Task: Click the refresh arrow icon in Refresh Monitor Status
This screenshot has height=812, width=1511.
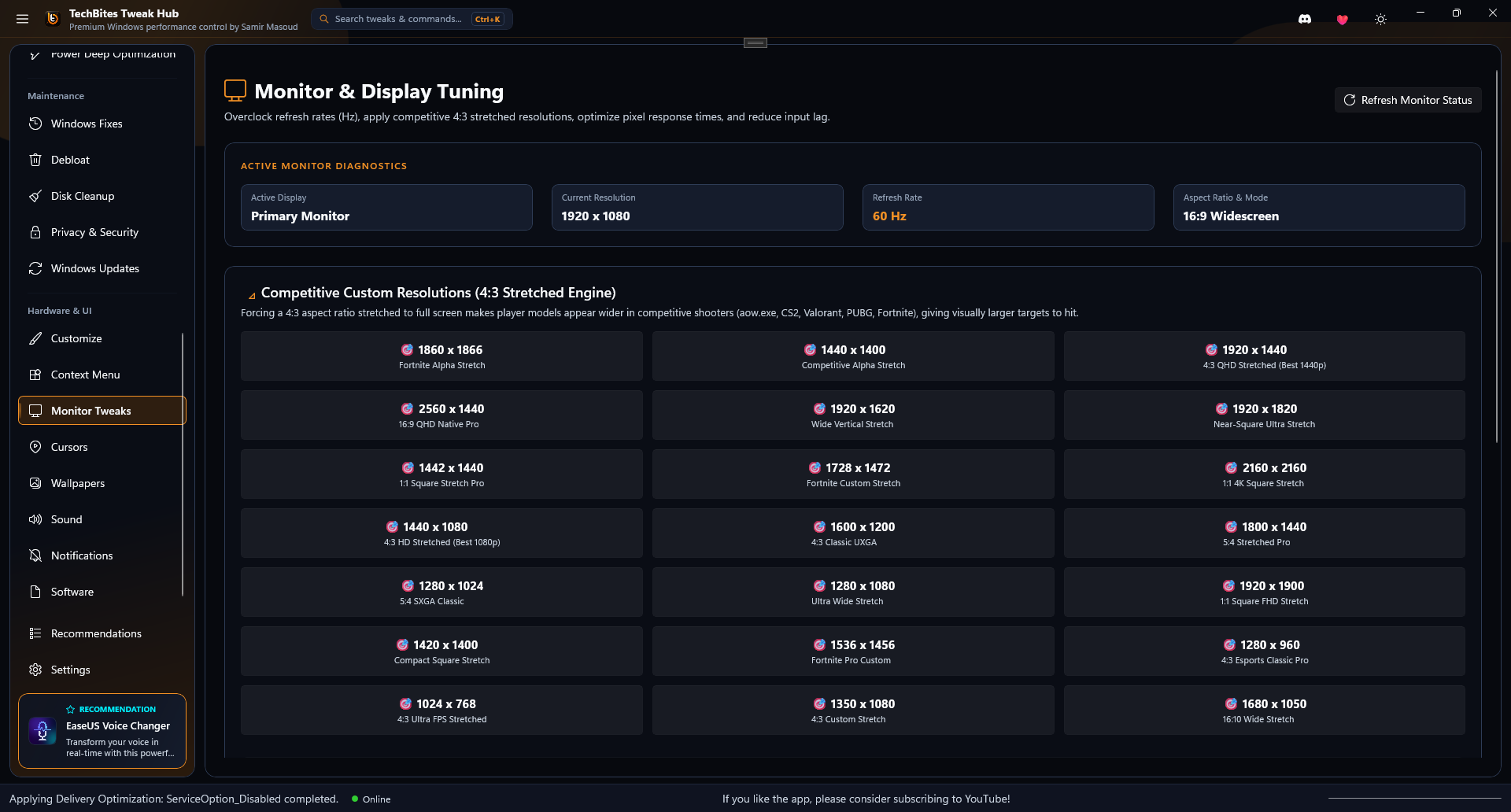Action: click(1350, 100)
